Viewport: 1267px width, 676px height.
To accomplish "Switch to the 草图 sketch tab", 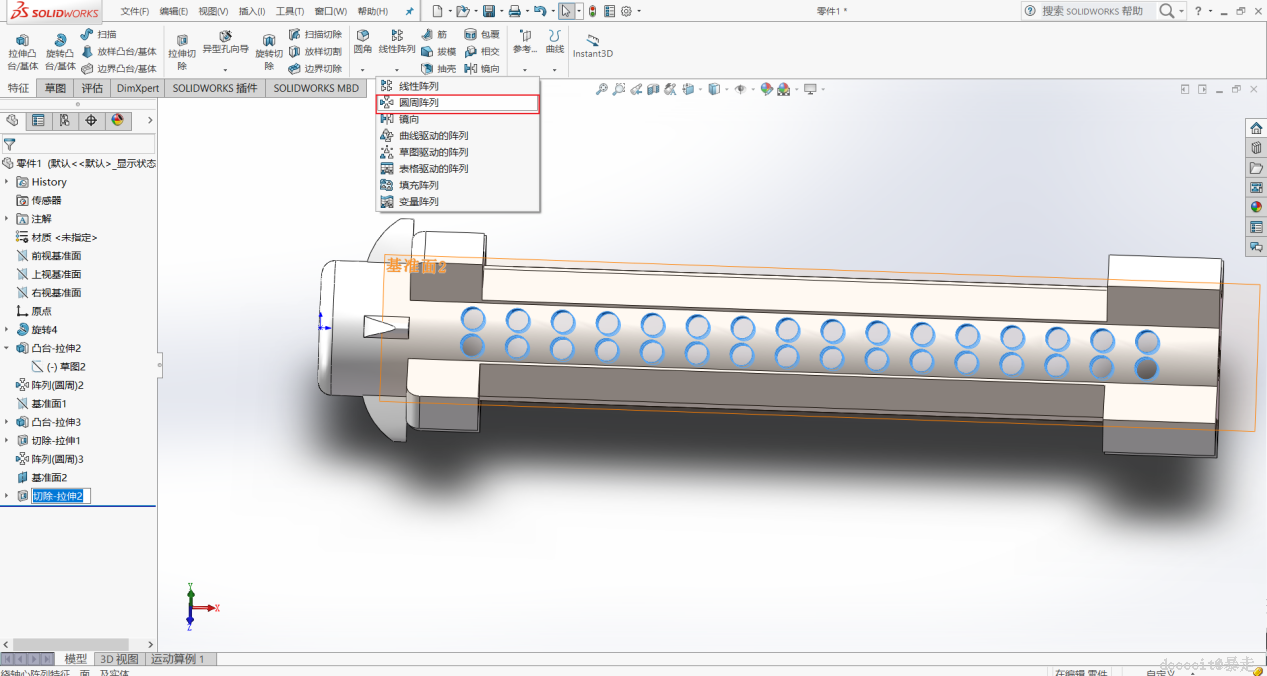I will point(55,88).
